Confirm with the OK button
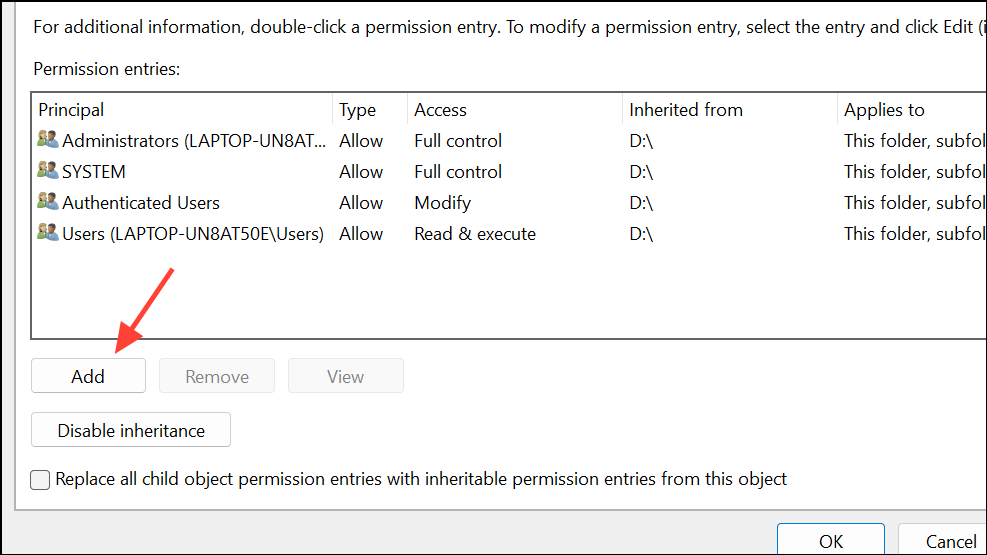This screenshot has height=555, width=987. tap(831, 541)
